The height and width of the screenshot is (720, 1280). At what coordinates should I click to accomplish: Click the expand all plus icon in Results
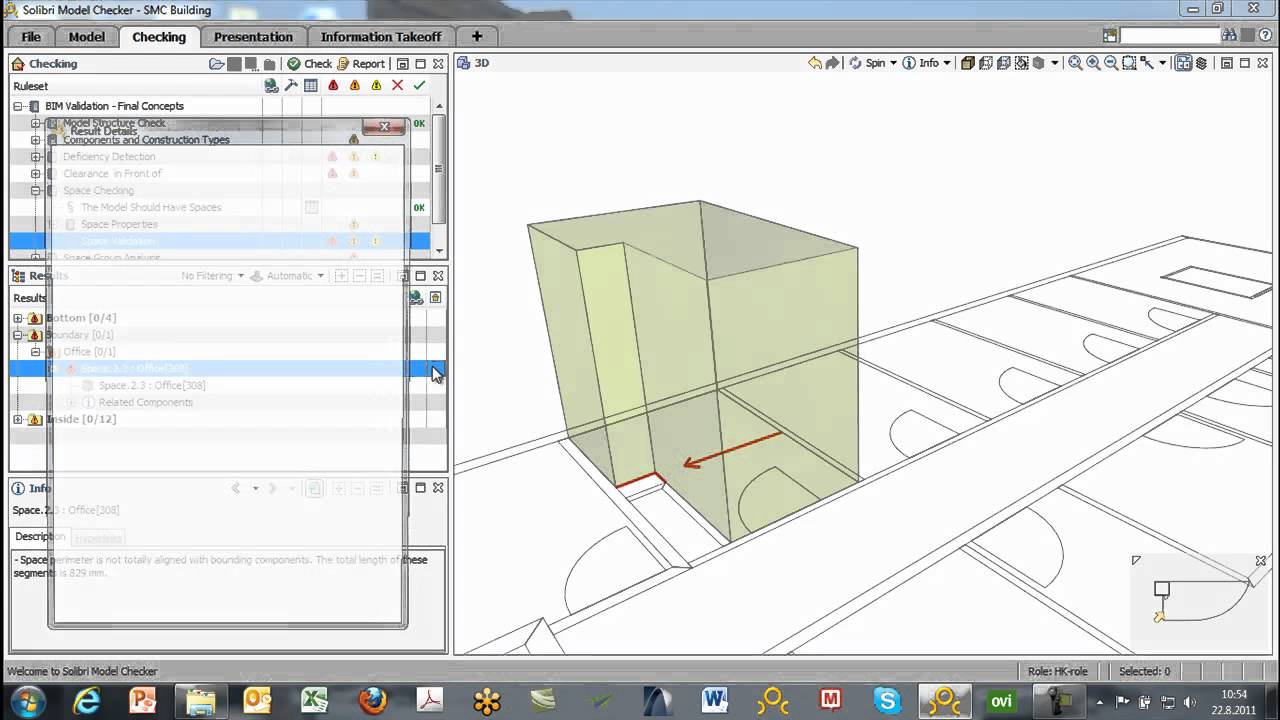tap(341, 276)
